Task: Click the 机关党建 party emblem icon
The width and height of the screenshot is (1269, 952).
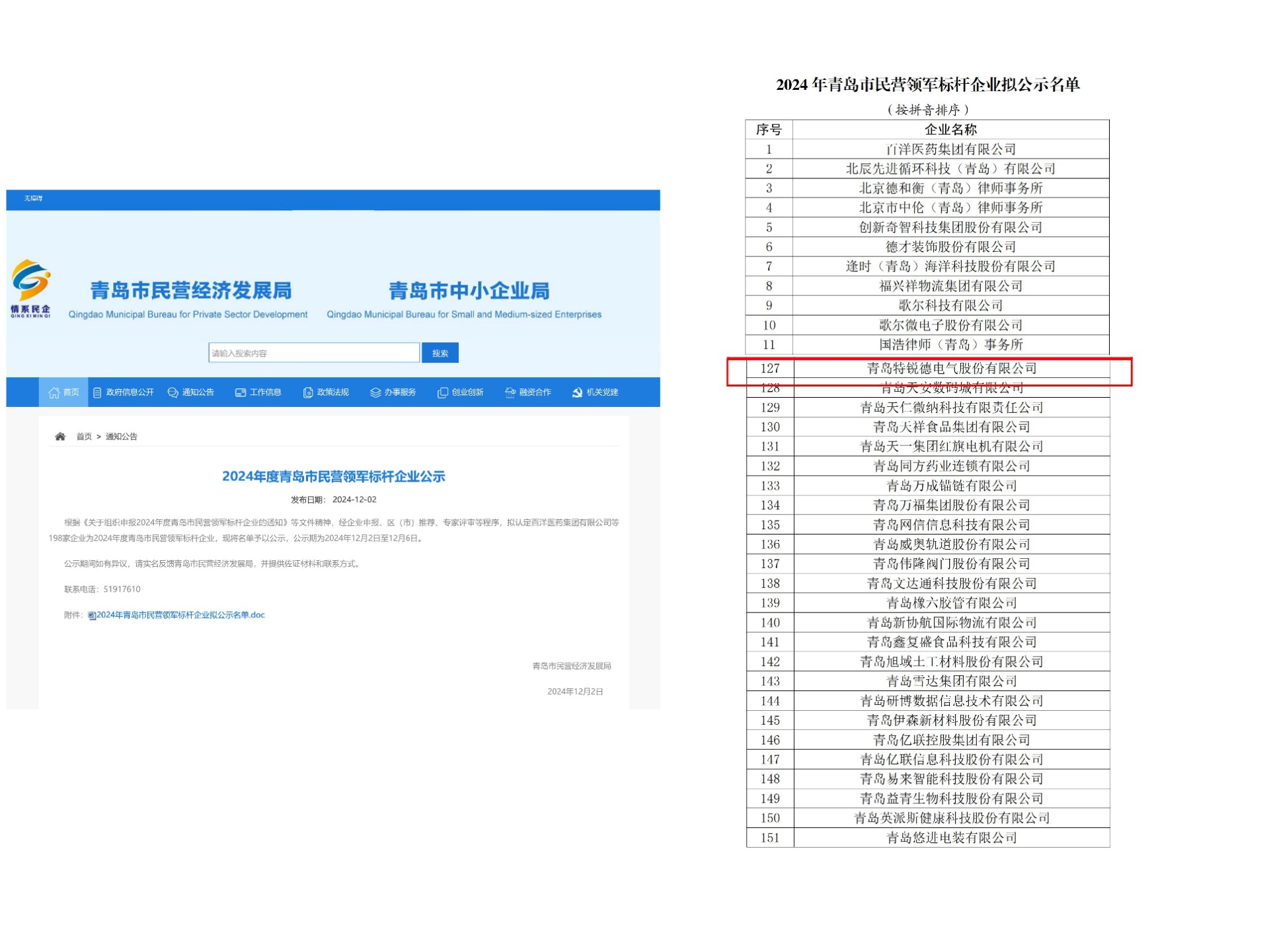Action: [577, 392]
